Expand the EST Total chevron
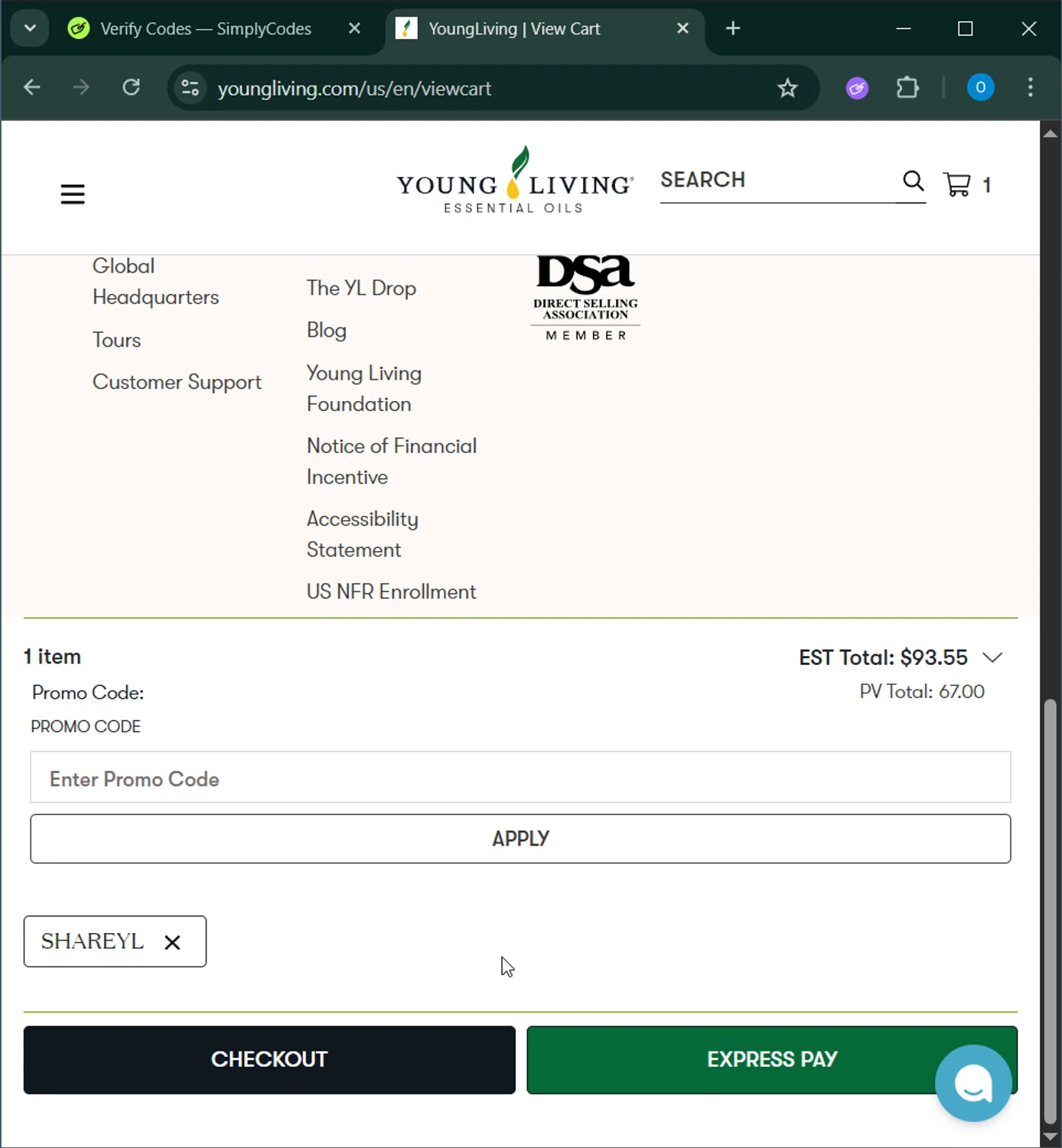The height and width of the screenshot is (1148, 1062). pyautogui.click(x=992, y=657)
